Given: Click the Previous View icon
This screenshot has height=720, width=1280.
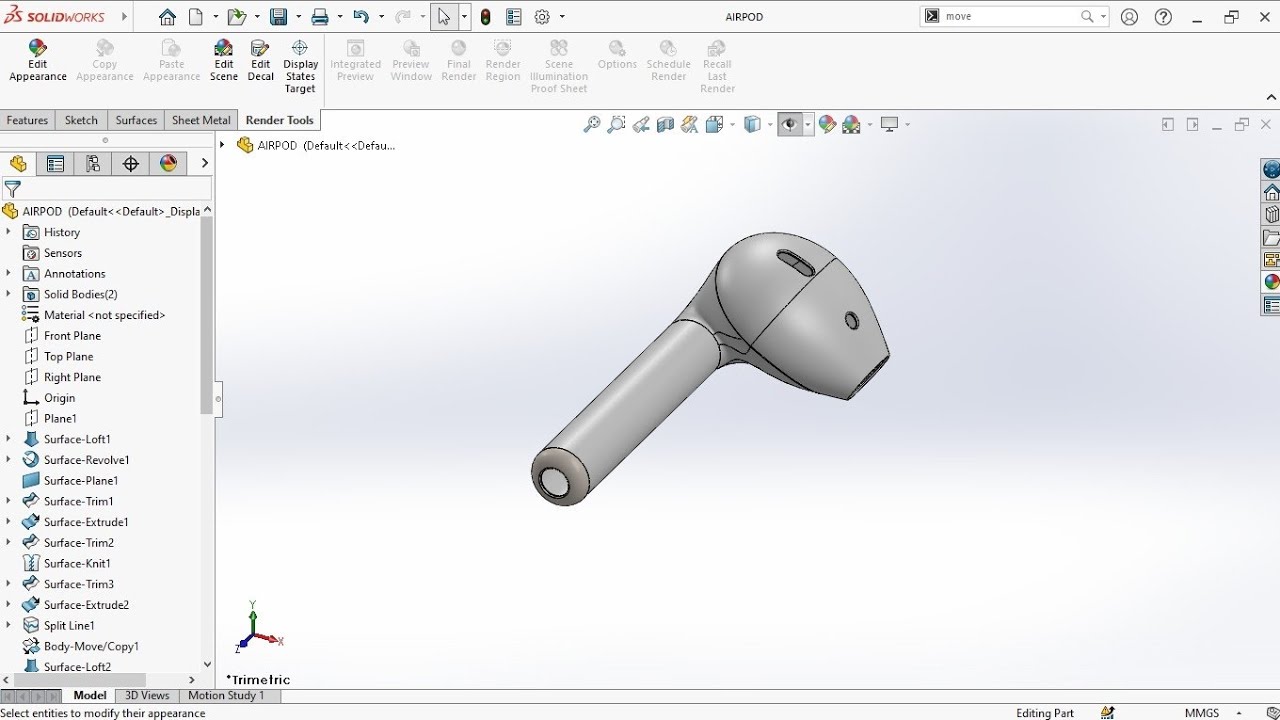Looking at the screenshot, I should point(641,124).
